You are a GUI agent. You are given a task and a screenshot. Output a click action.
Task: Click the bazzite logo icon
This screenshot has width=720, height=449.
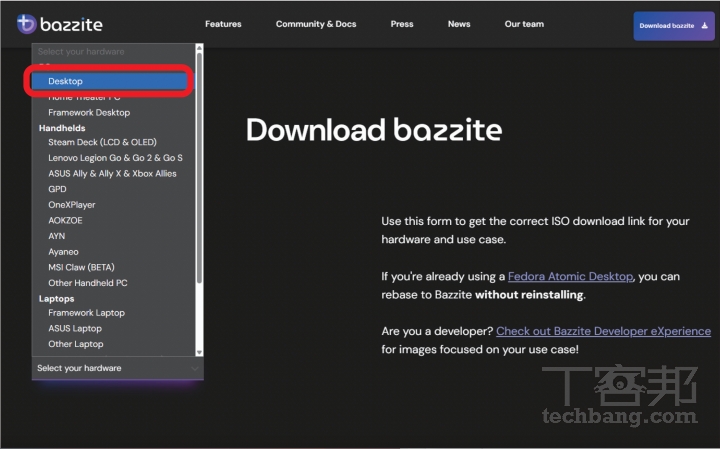(x=26, y=24)
